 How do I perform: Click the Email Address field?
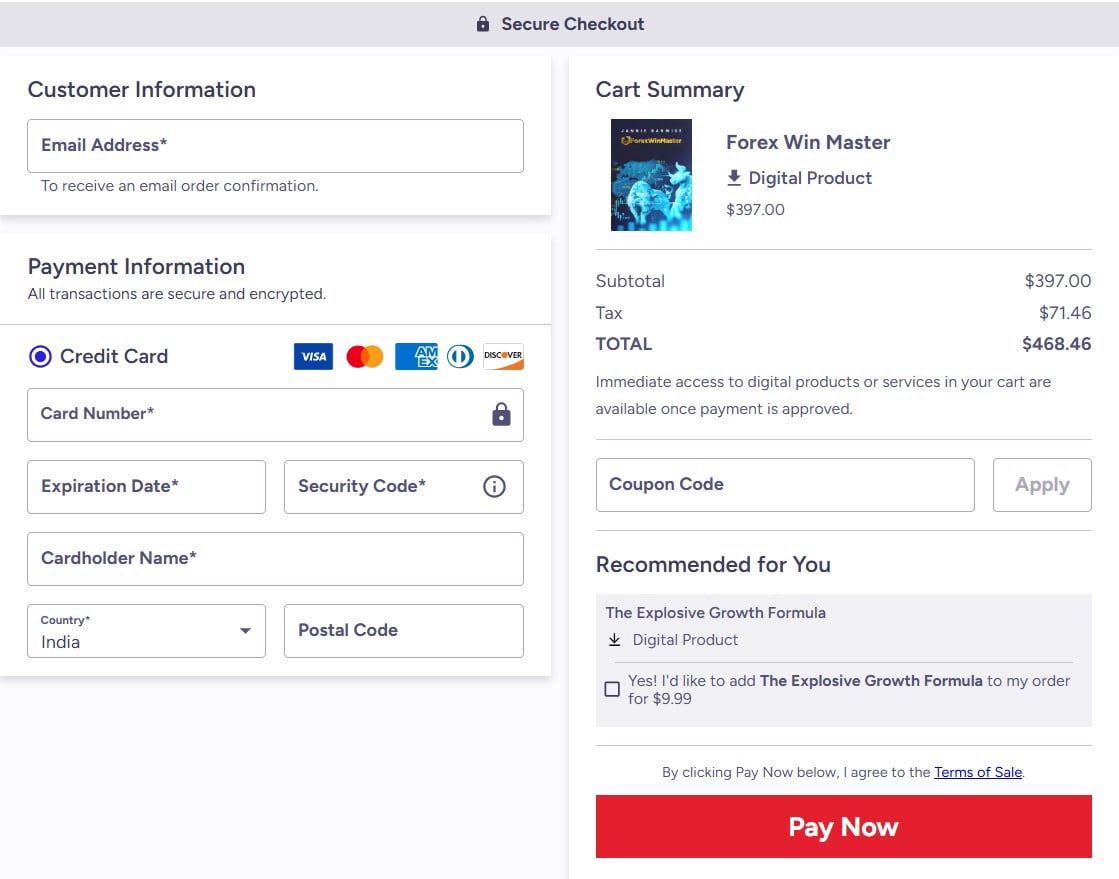(x=275, y=146)
